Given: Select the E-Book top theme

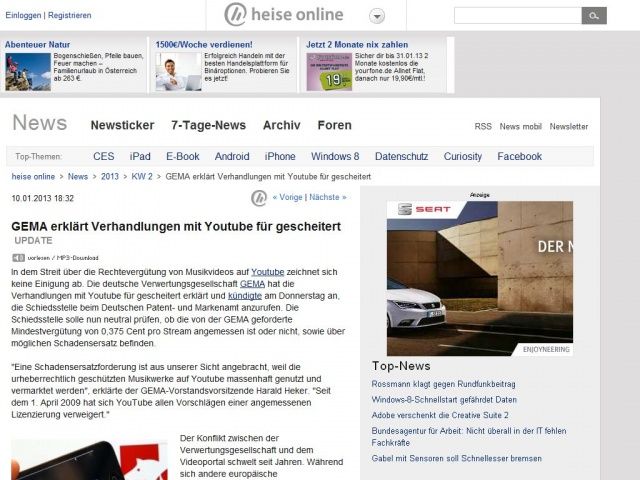Looking at the screenshot, I should point(182,156).
